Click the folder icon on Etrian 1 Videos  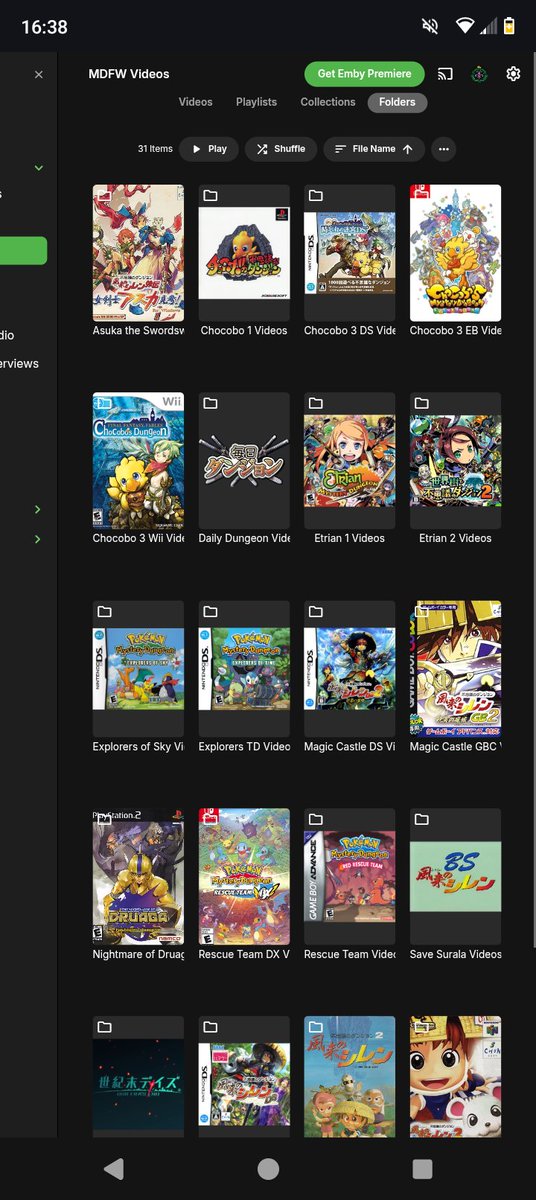pos(315,403)
